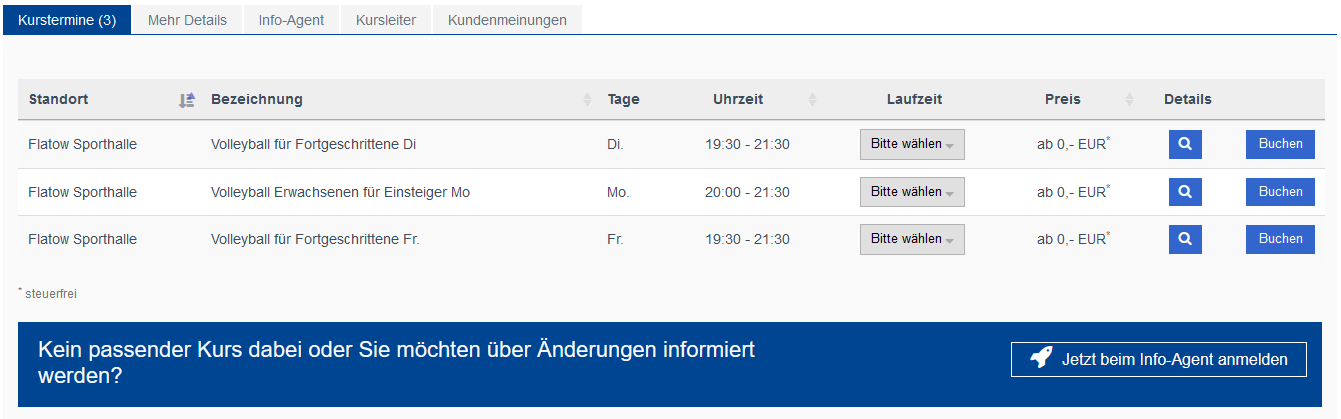
Task: Book Volleyball Erwachsenen für Einsteiger Mo
Action: point(1280,192)
